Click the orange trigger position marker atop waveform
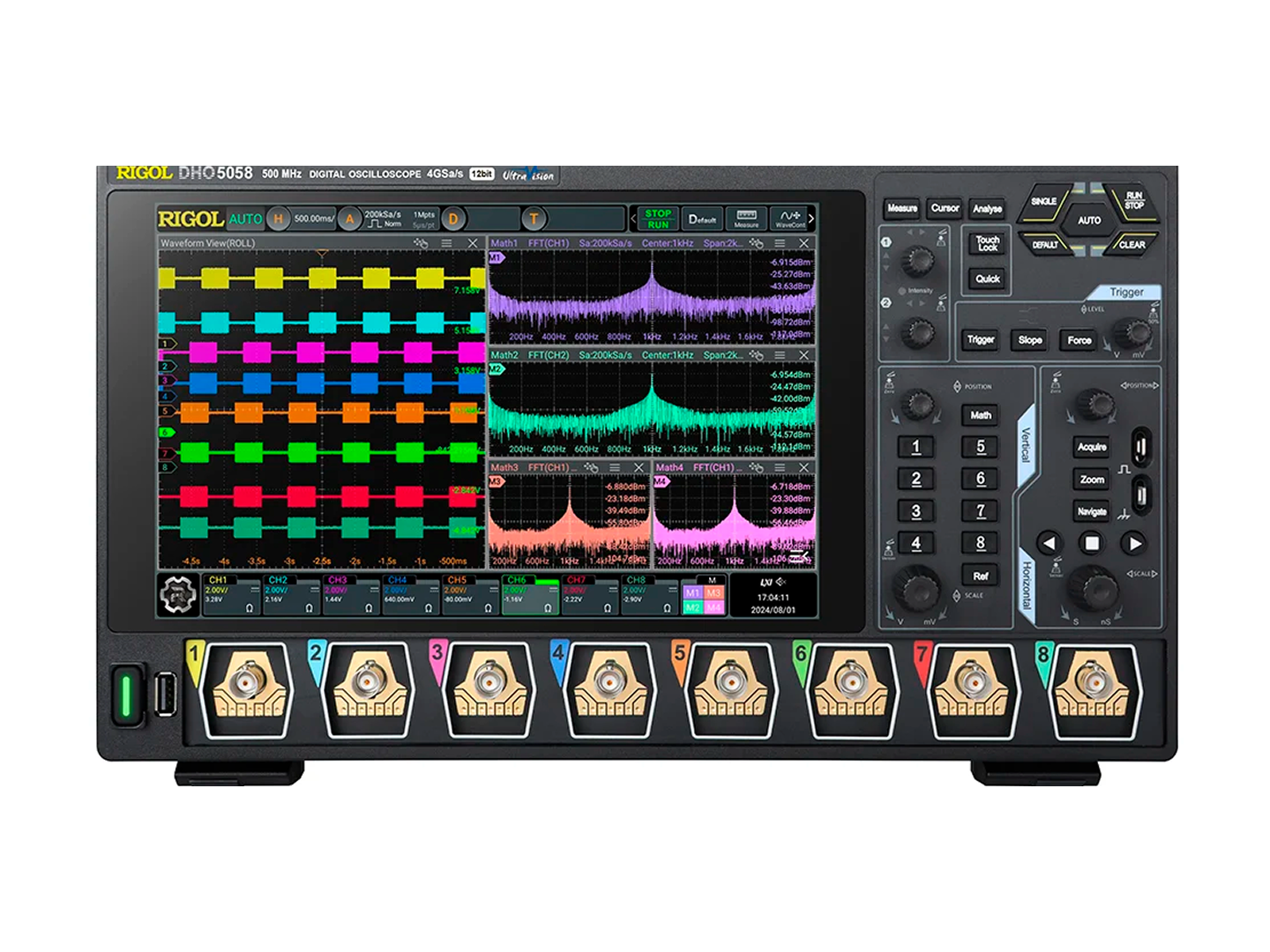 [x=322, y=255]
